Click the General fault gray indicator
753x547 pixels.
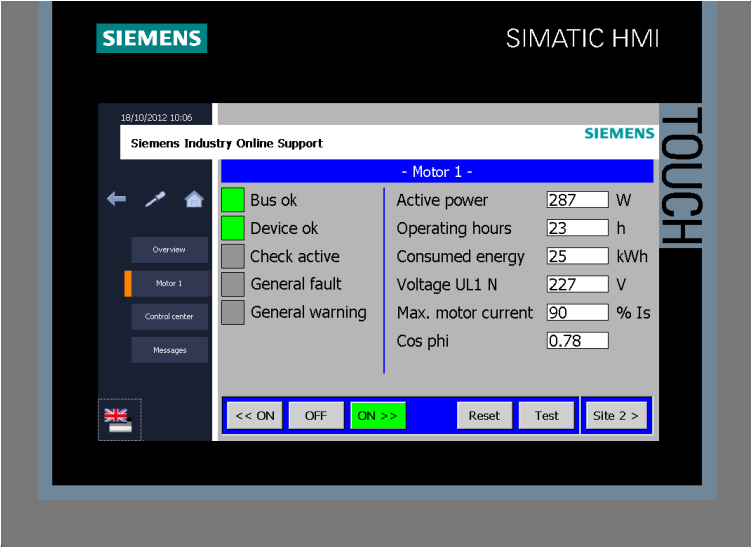[233, 284]
